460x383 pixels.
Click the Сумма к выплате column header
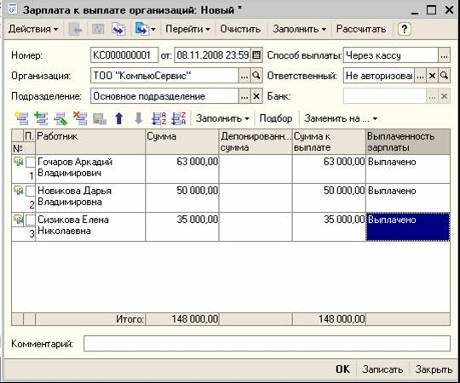[329, 142]
